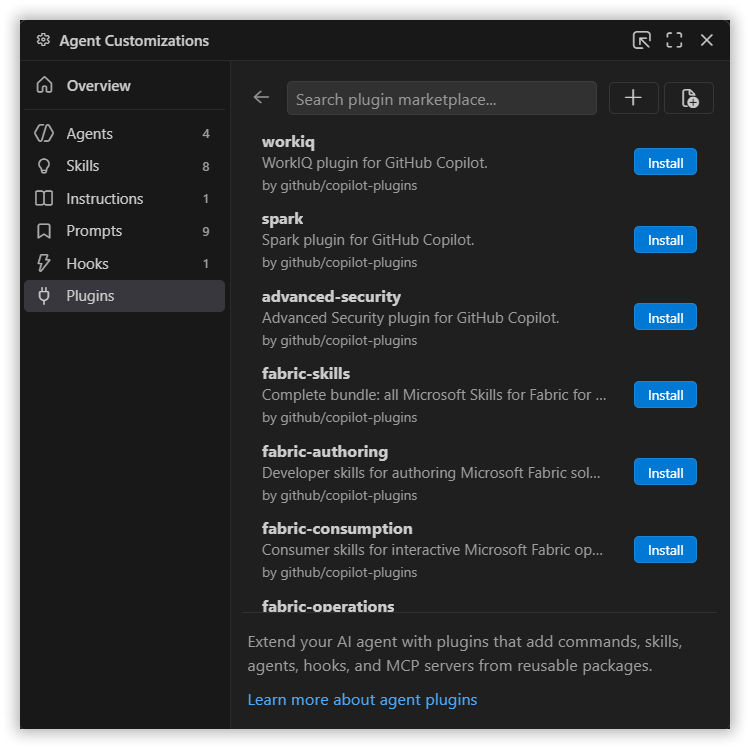Click the Skills lightbulb icon
This screenshot has height=749, width=750.
(x=44, y=166)
